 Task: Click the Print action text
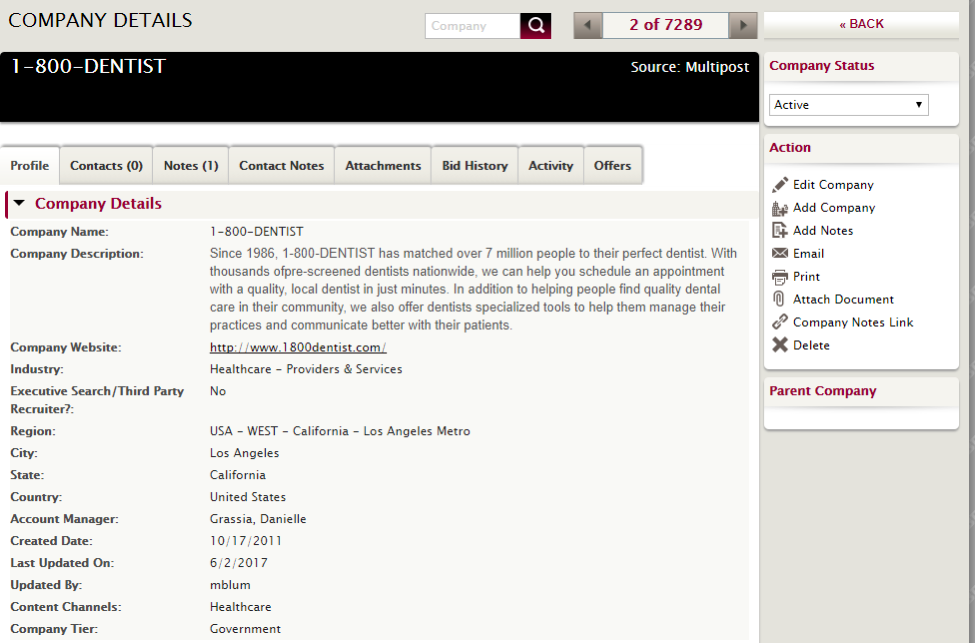click(806, 277)
